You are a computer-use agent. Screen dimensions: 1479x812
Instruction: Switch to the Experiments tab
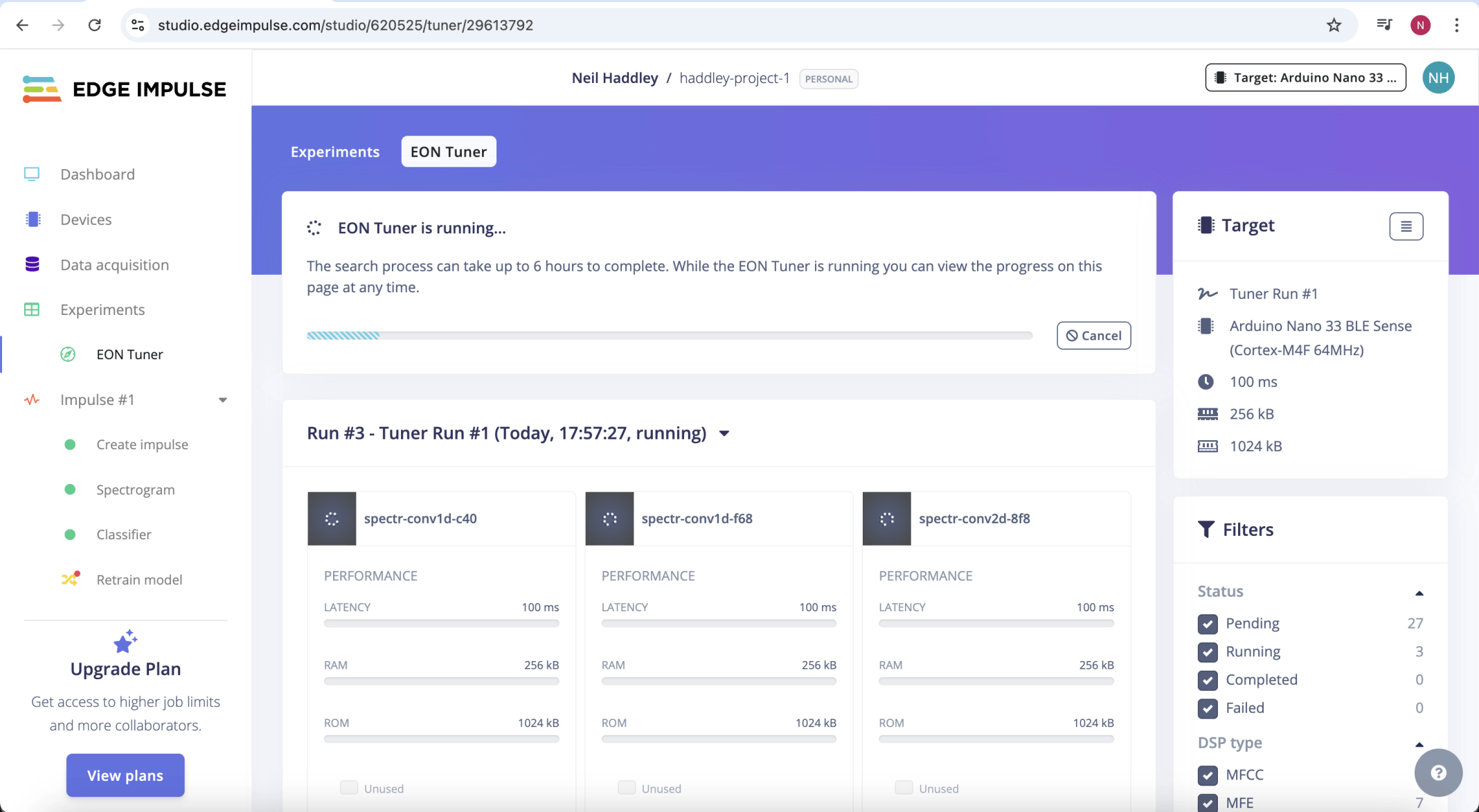[x=335, y=152]
